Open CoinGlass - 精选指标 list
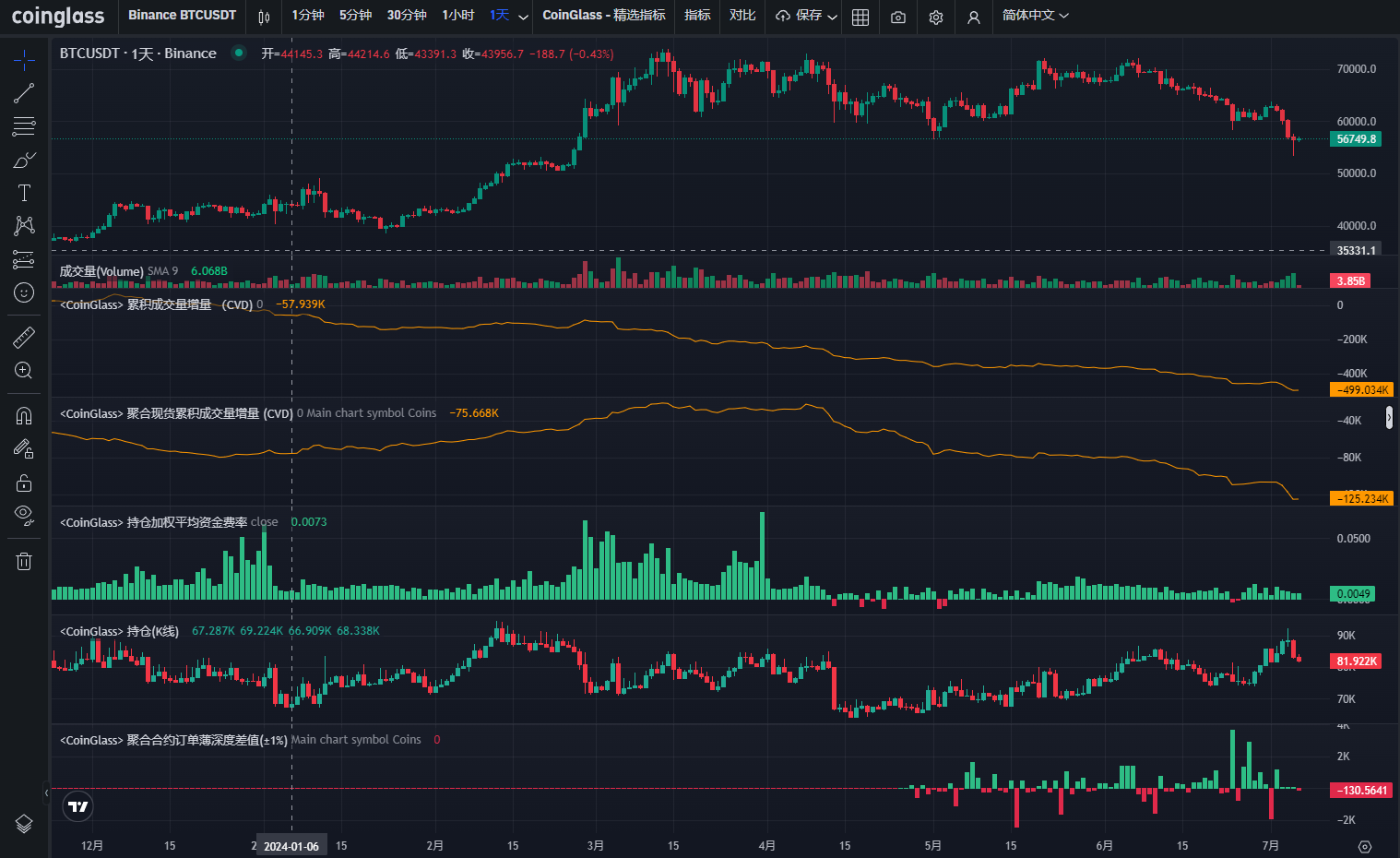Viewport: 1400px width, 858px height. pos(604,16)
